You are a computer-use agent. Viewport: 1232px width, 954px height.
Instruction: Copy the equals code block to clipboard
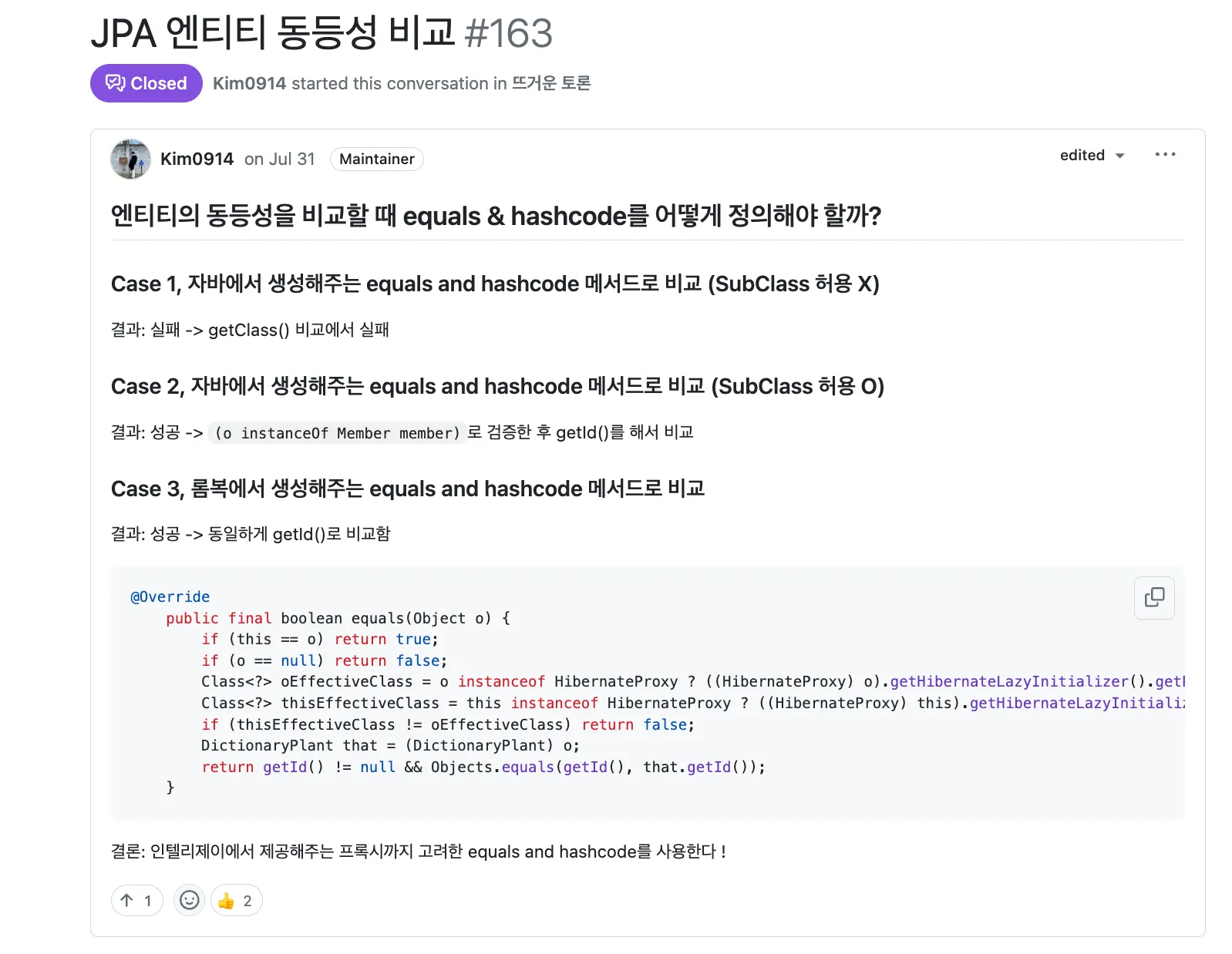click(x=1153, y=597)
